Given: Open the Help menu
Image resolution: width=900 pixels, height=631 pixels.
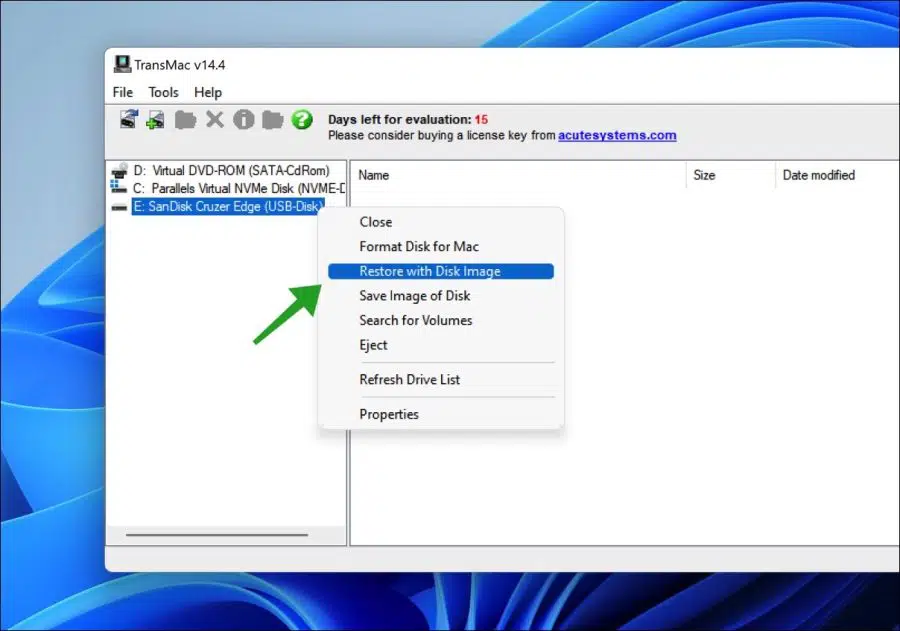Looking at the screenshot, I should (x=208, y=92).
